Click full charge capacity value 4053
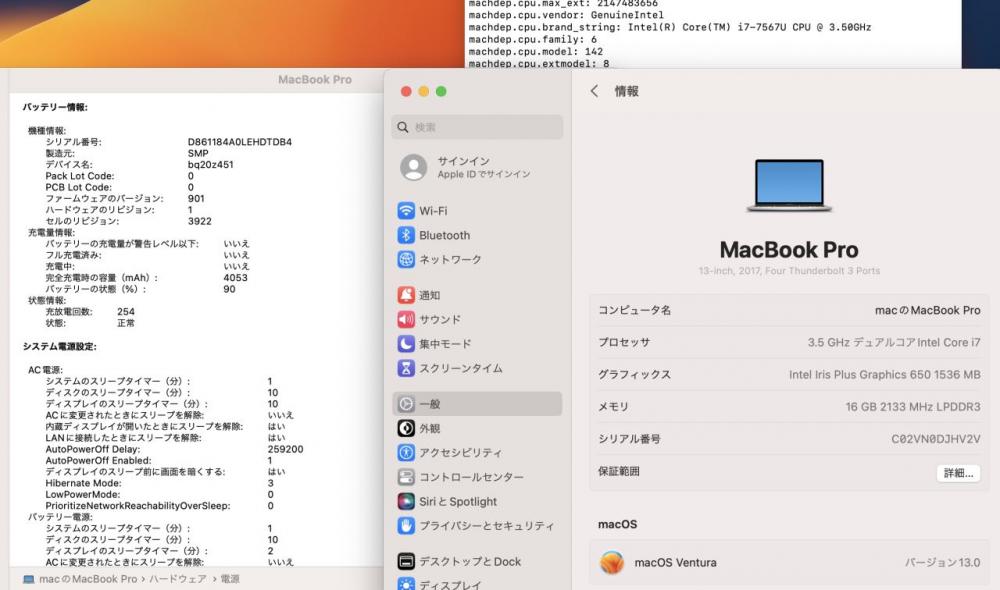Image resolution: width=1000 pixels, height=590 pixels. [x=235, y=277]
